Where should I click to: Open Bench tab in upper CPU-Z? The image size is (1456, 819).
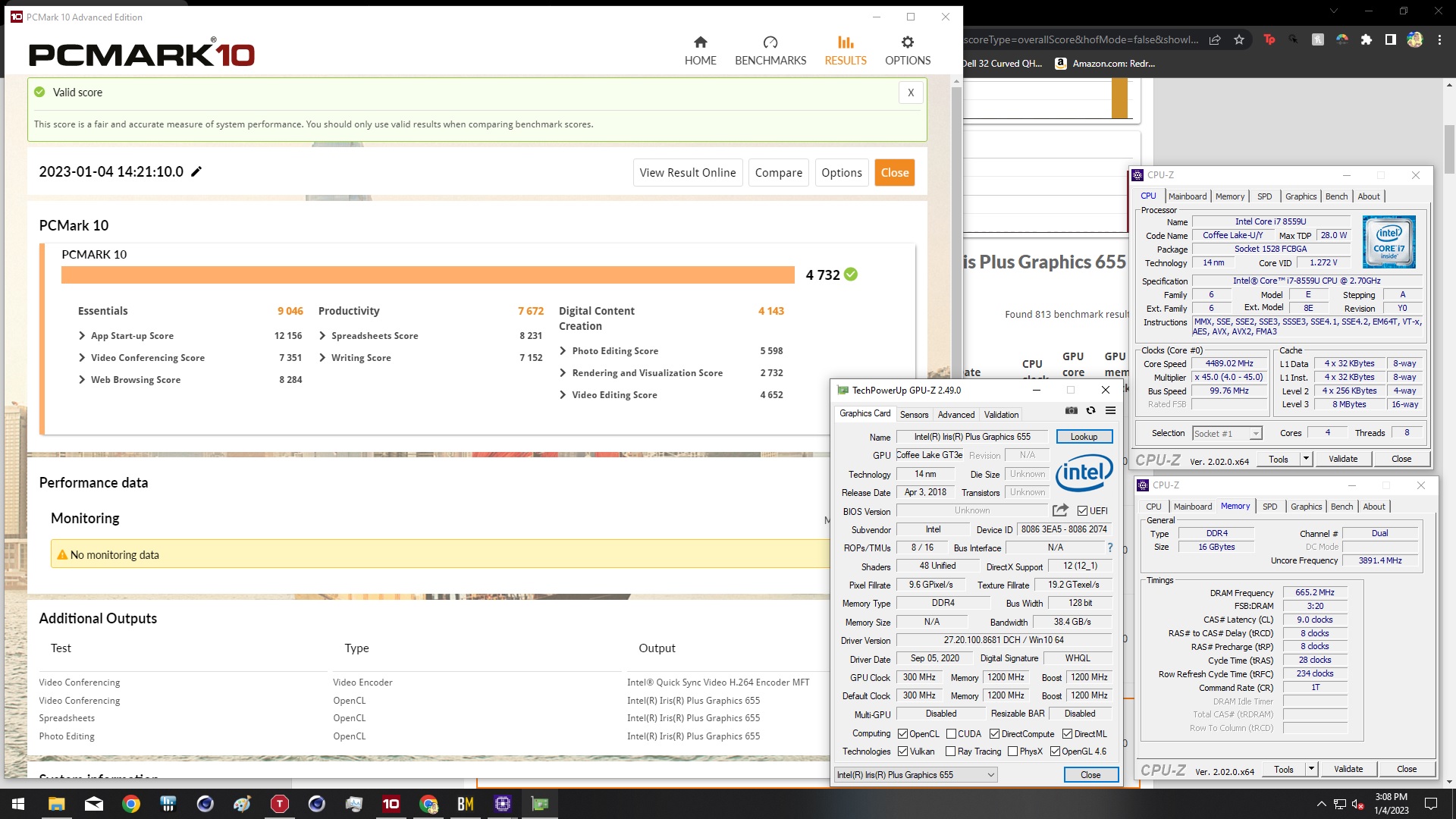(x=1336, y=196)
